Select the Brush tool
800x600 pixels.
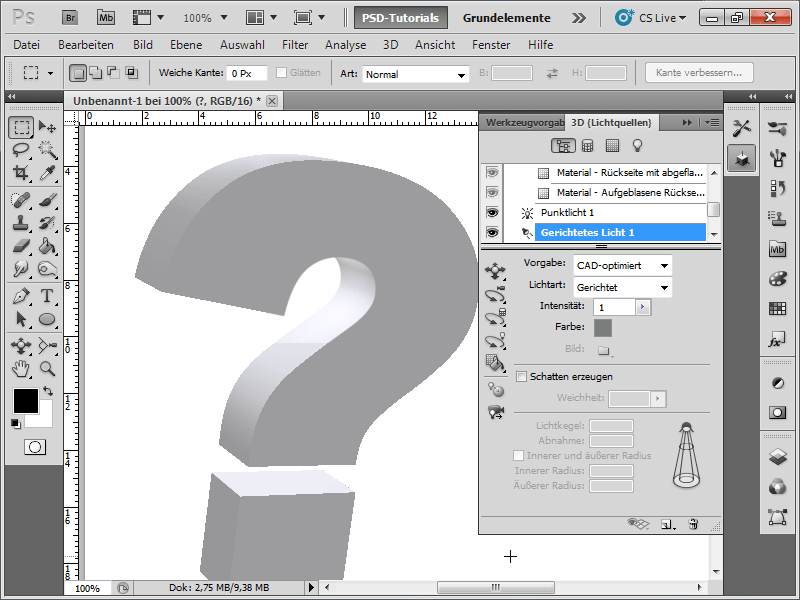tap(47, 200)
